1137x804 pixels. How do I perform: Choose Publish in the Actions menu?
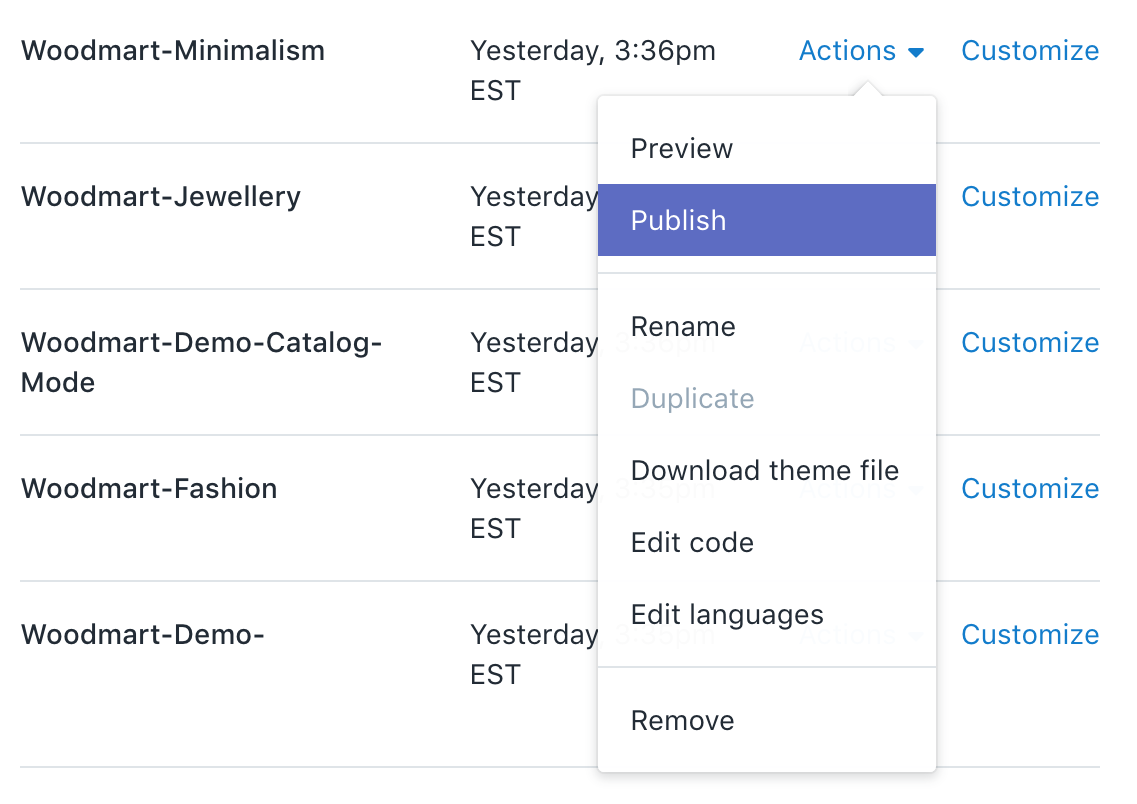click(679, 221)
